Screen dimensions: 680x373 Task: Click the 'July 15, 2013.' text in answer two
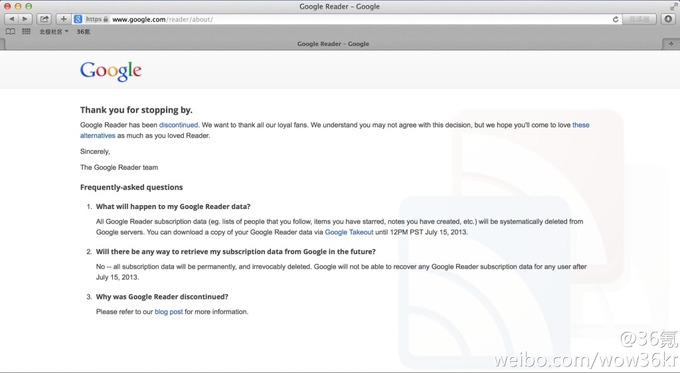click(118, 277)
